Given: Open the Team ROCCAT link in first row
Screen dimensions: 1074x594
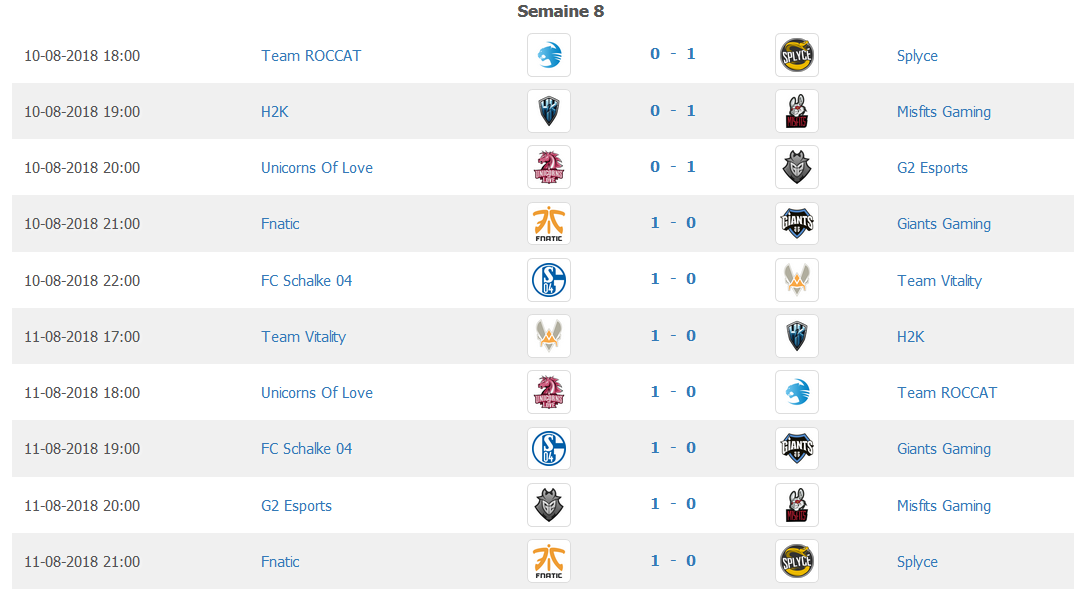Looking at the screenshot, I should click(311, 55).
